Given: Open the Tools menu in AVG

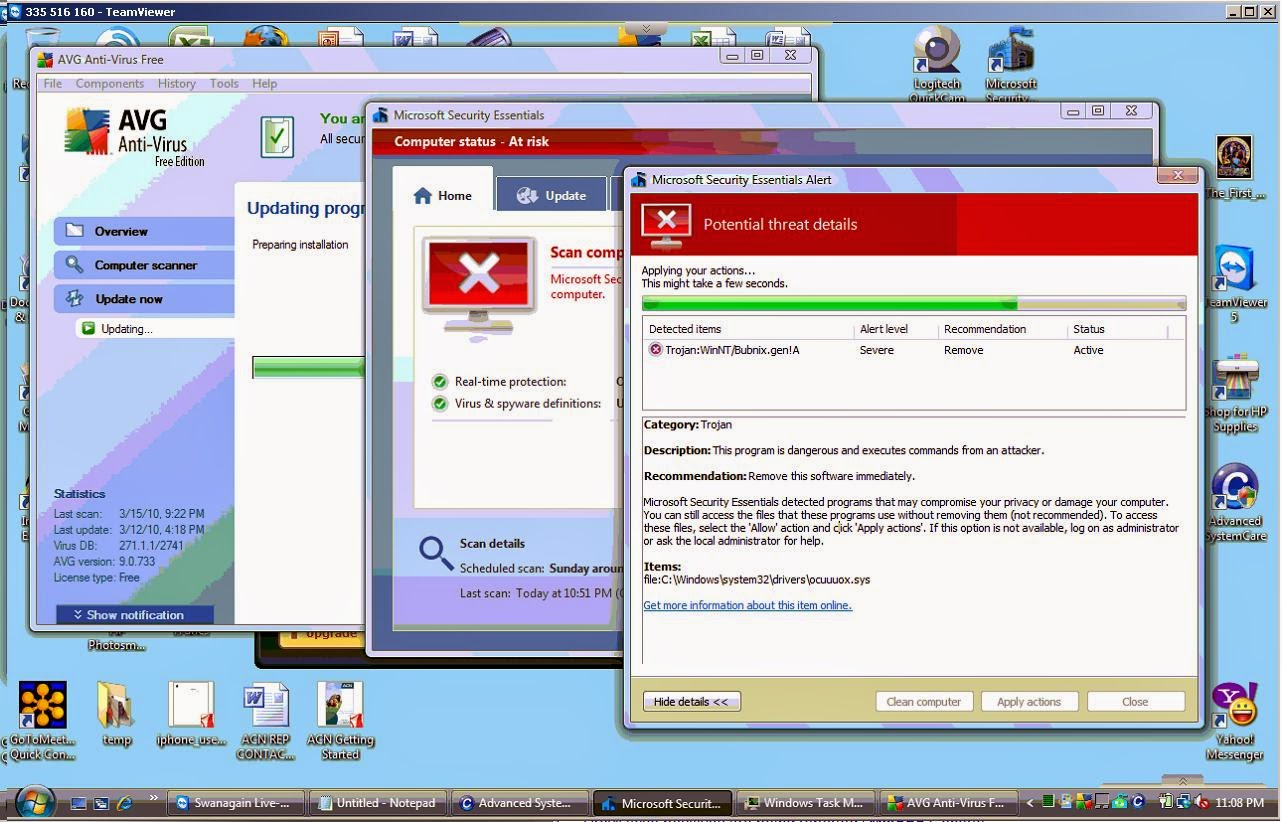Looking at the screenshot, I should click(x=223, y=83).
